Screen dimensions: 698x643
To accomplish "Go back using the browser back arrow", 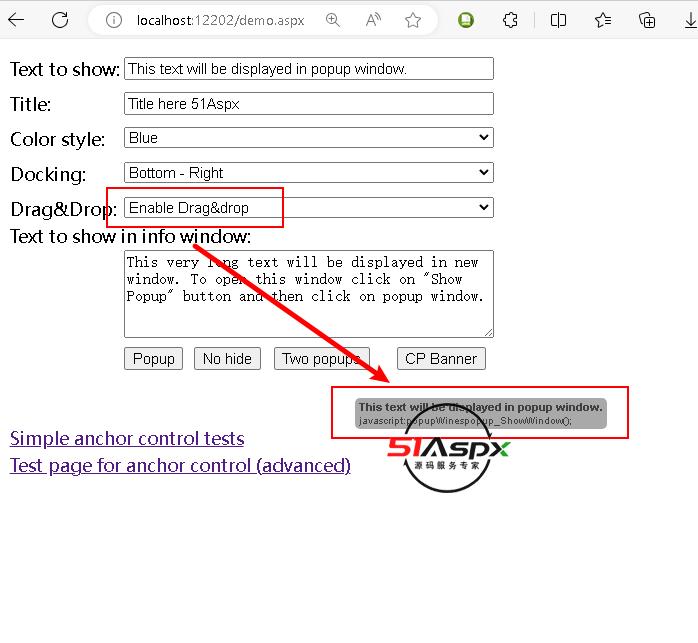I will [16, 20].
